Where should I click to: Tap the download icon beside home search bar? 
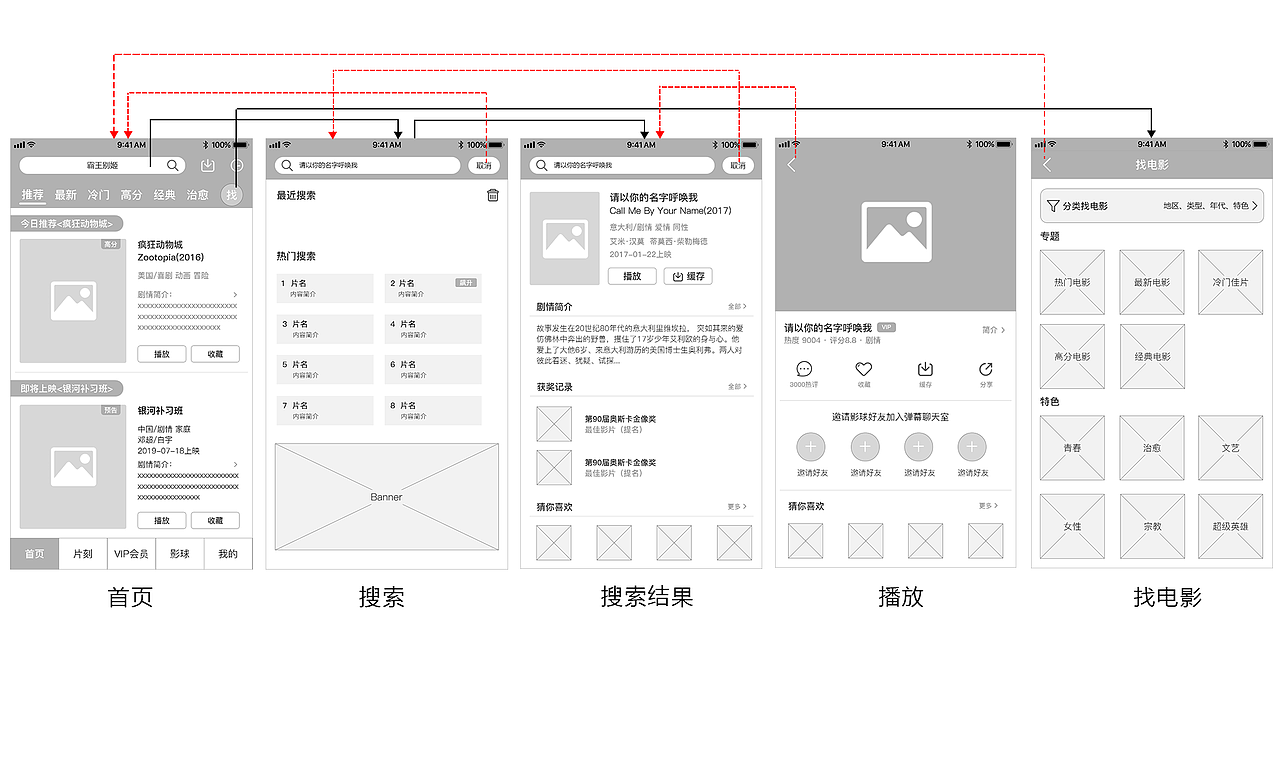[x=209, y=164]
